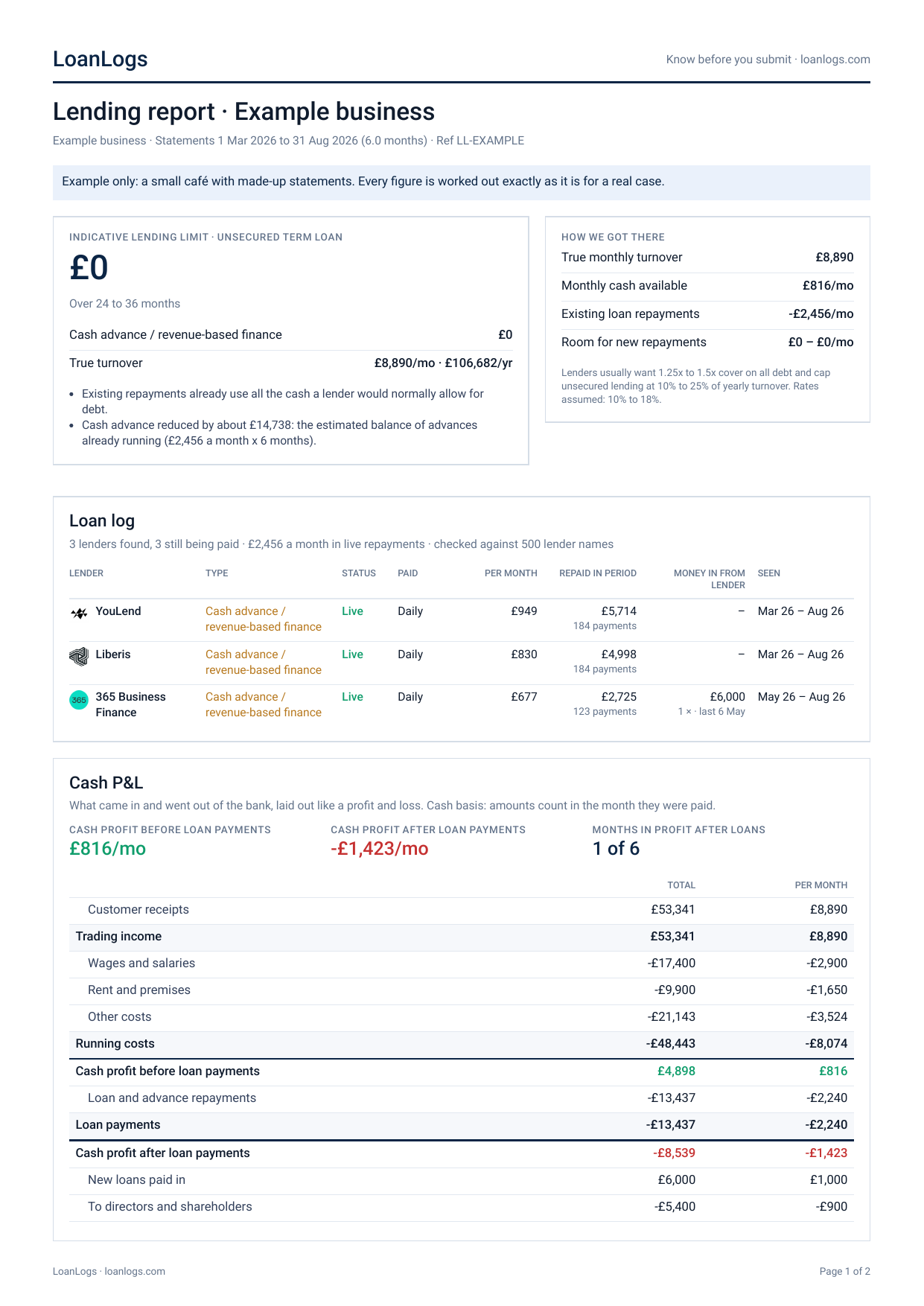
Task: Click 'Over 24 to 36 months' text
Action: [x=124, y=304]
